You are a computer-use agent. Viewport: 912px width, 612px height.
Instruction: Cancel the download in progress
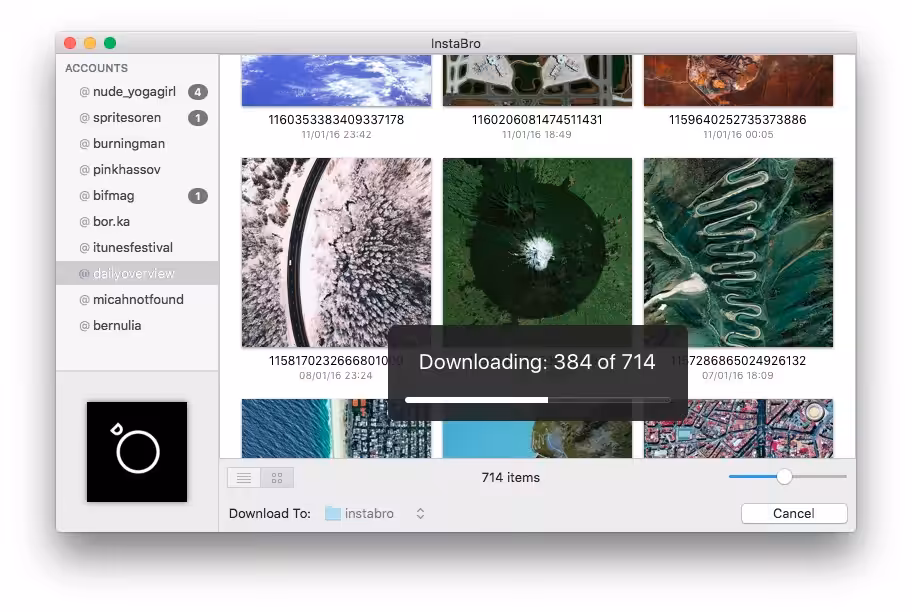(793, 513)
